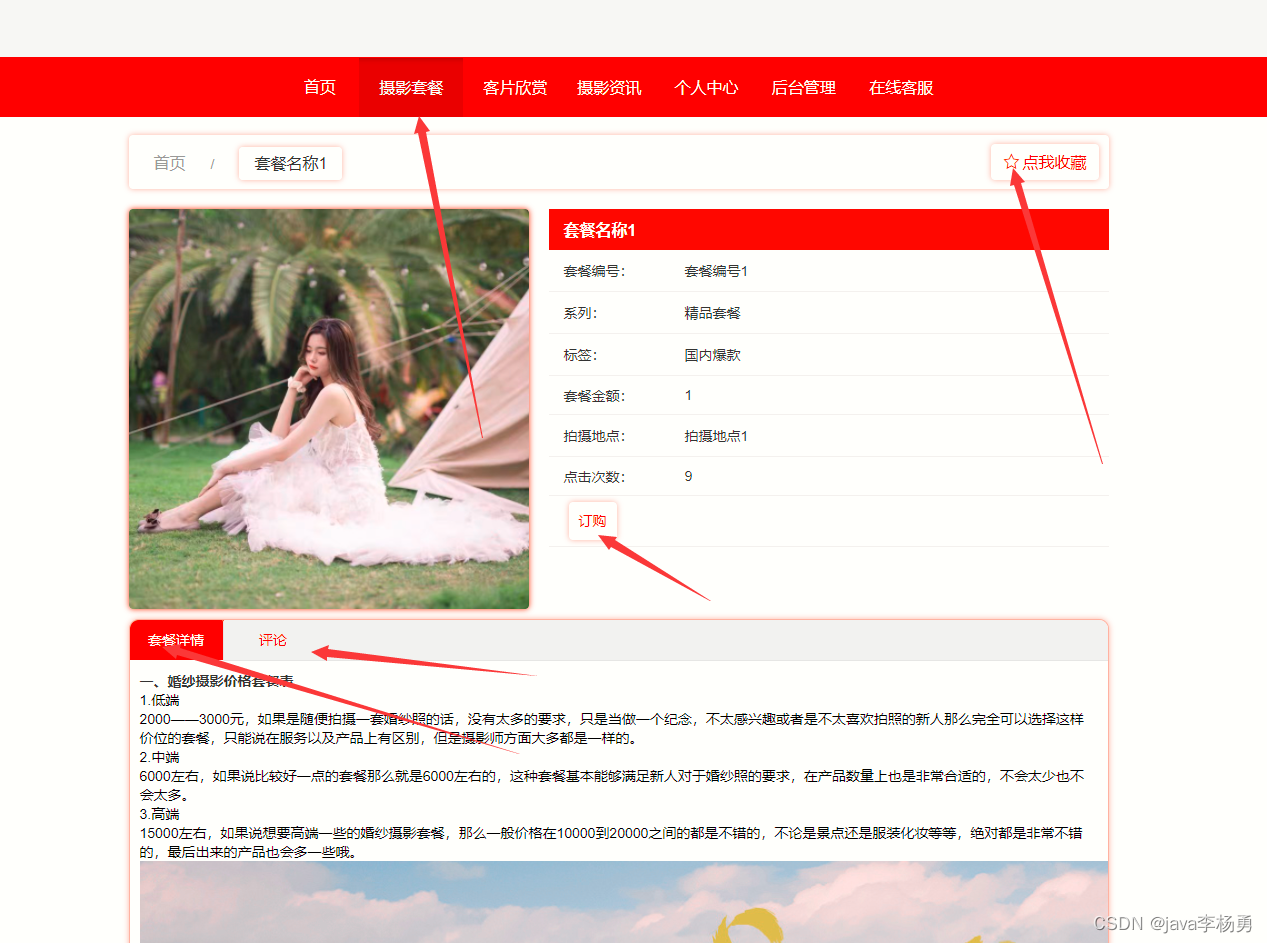Open 个人中心 in the navigation bar

coord(706,87)
